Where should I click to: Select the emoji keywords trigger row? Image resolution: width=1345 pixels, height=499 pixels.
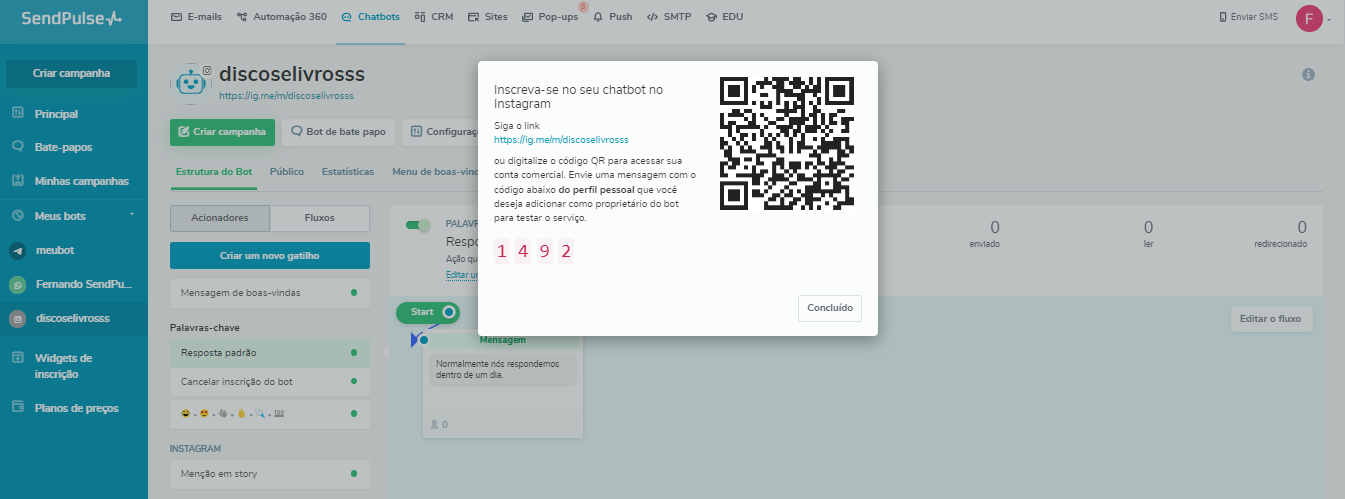[x=270, y=413]
